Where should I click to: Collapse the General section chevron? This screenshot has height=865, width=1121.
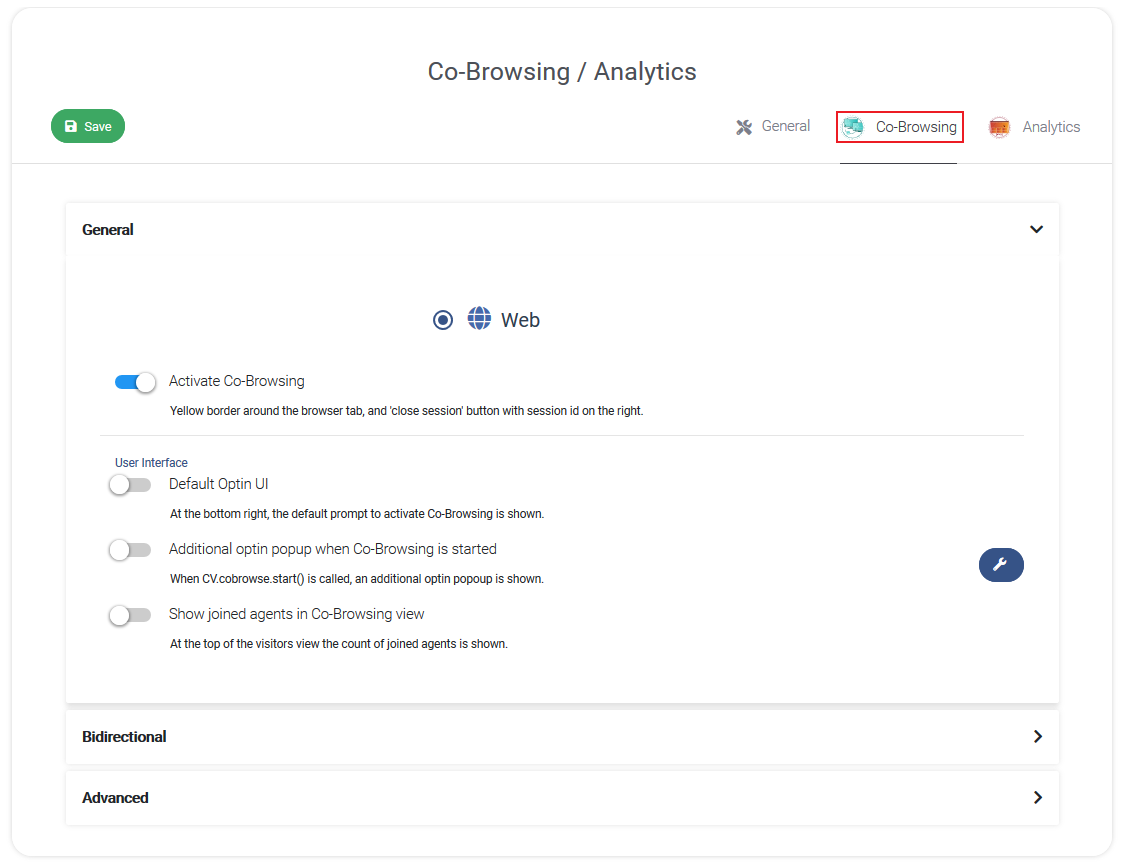tap(1036, 229)
